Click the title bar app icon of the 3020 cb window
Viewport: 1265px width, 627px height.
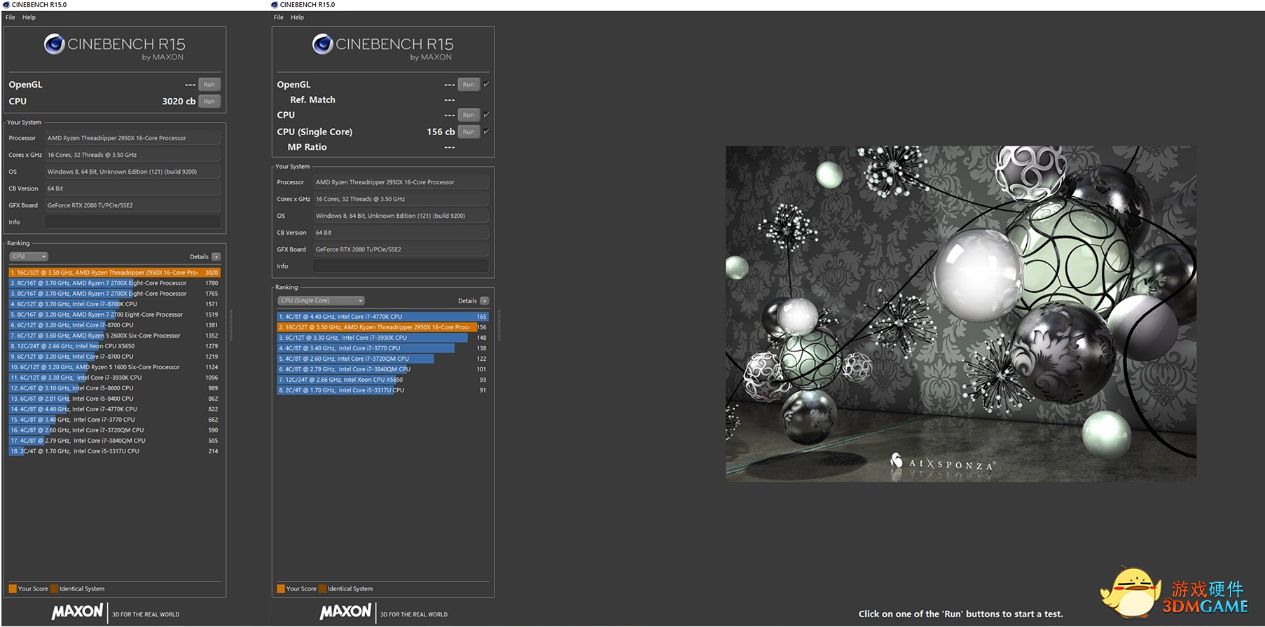click(x=6, y=5)
